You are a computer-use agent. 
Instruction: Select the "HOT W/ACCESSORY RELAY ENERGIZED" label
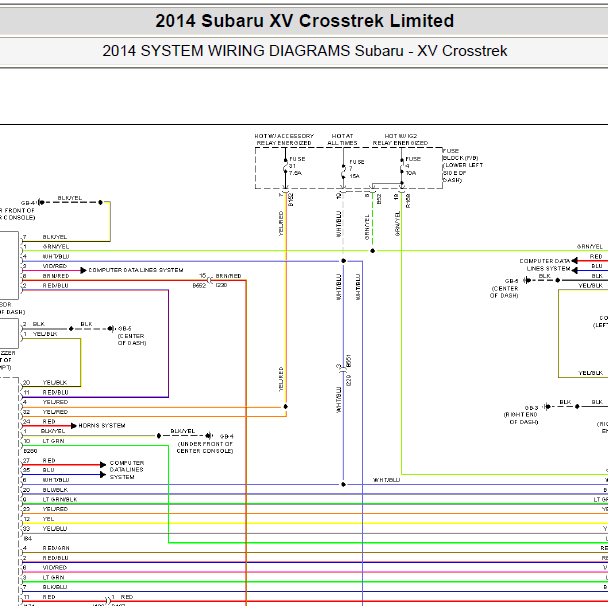[284, 140]
